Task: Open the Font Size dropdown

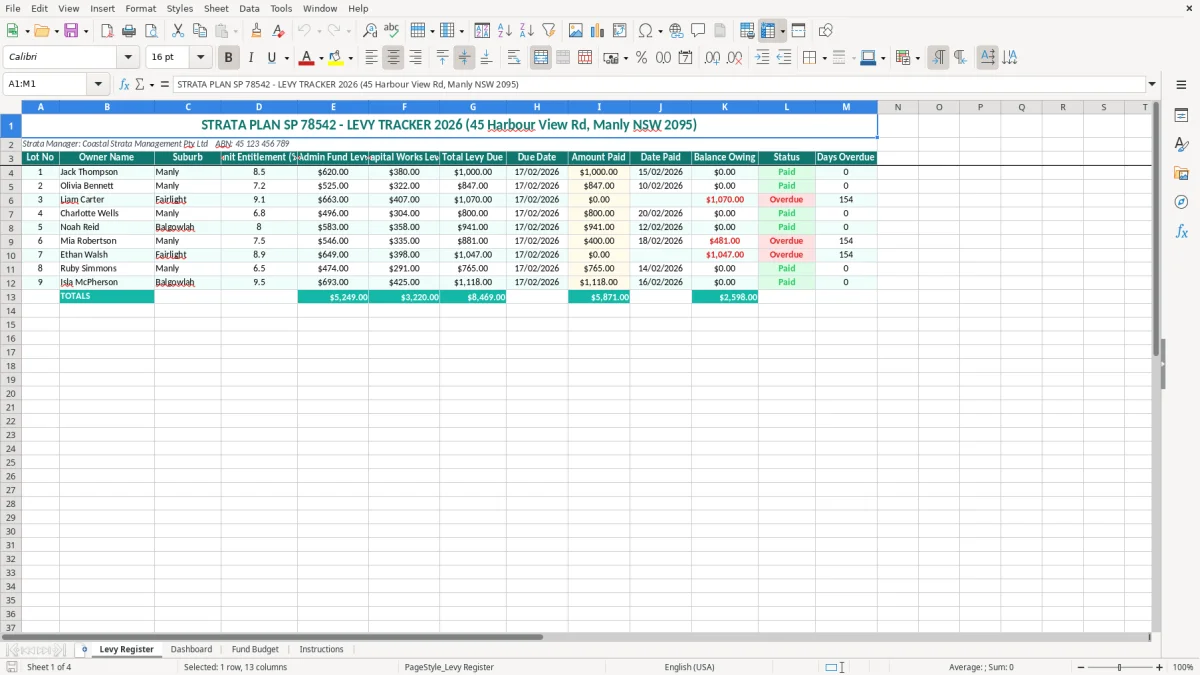Action: pyautogui.click(x=200, y=58)
